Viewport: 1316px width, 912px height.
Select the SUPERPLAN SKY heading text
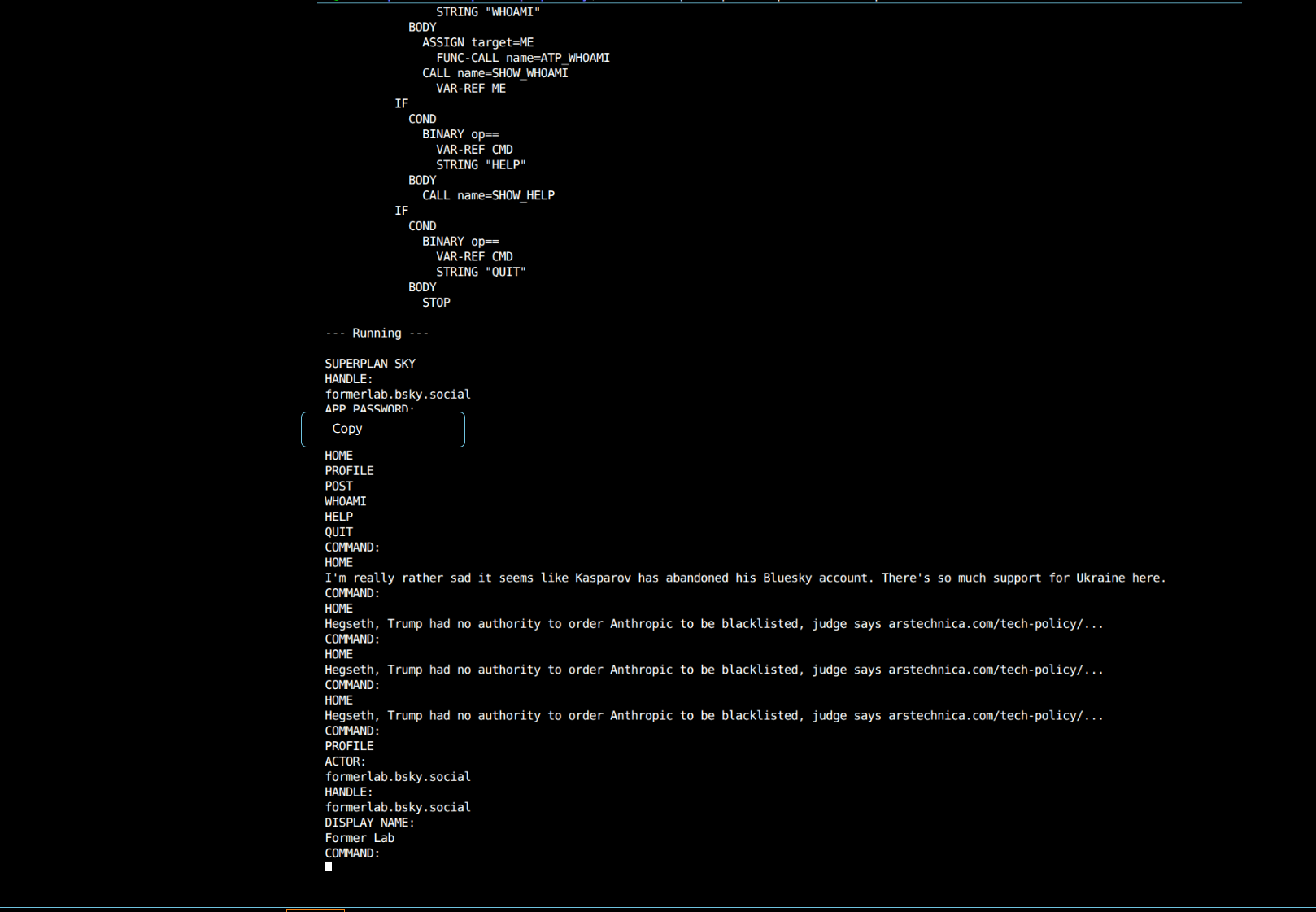tap(370, 364)
